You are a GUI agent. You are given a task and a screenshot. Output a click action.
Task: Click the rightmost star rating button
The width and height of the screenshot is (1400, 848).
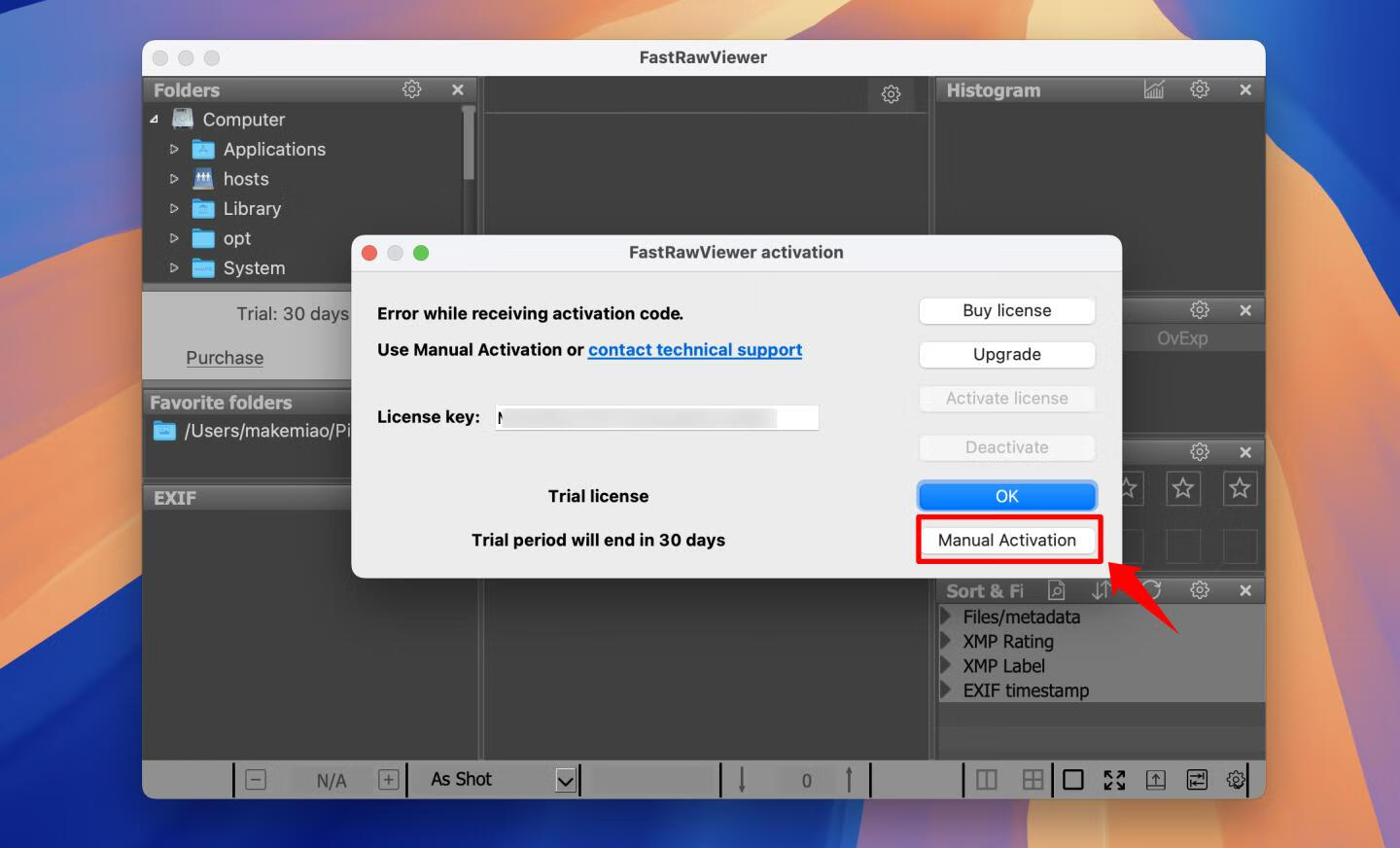click(1240, 488)
